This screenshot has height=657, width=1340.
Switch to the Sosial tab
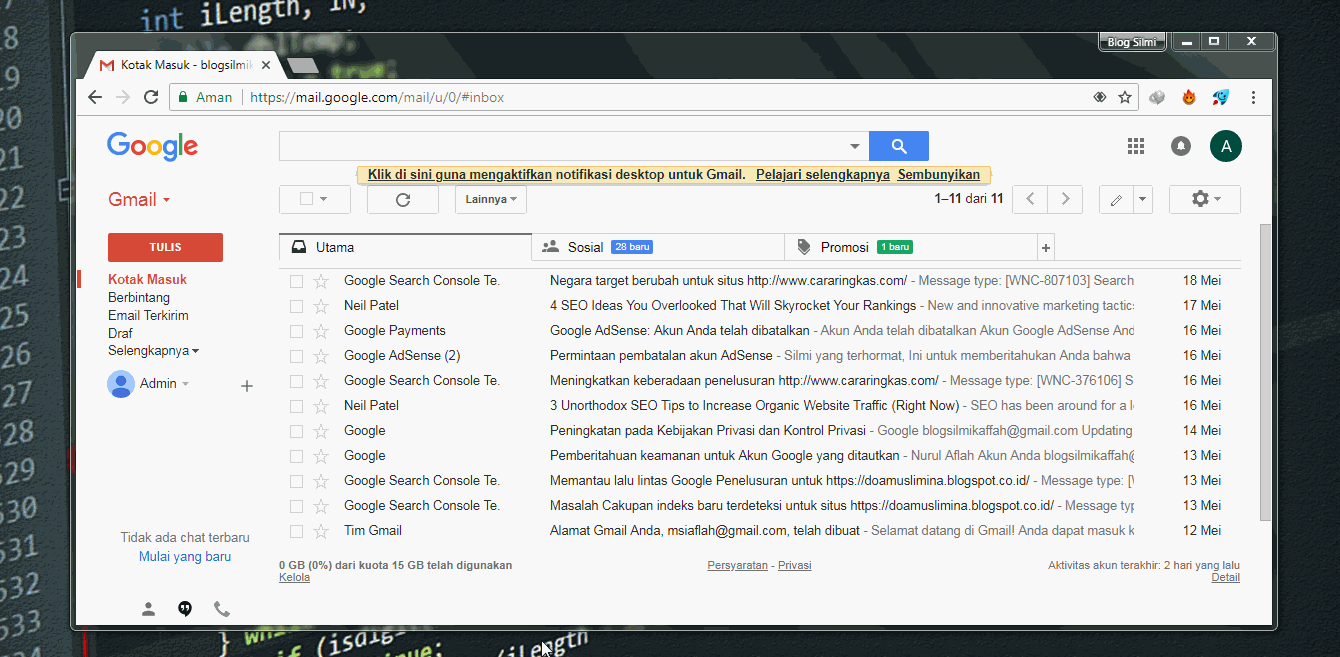tap(658, 247)
